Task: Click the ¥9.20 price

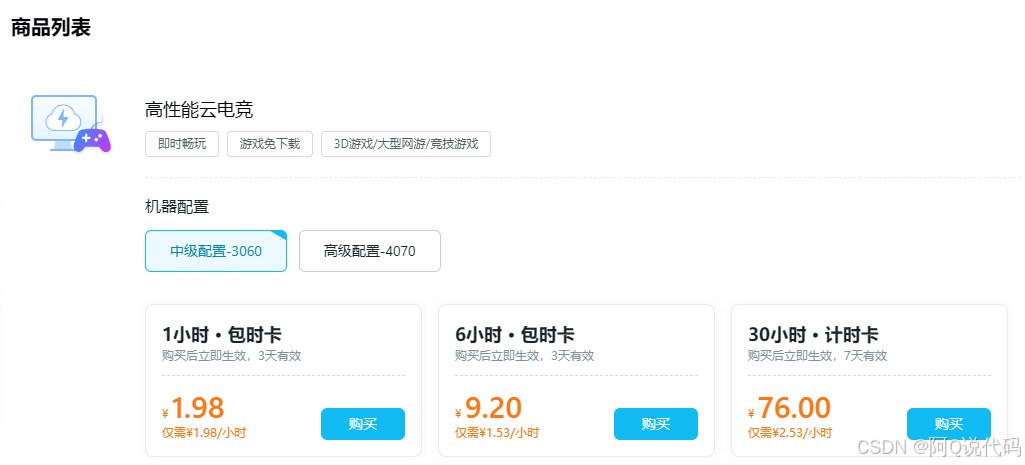Action: [x=491, y=408]
